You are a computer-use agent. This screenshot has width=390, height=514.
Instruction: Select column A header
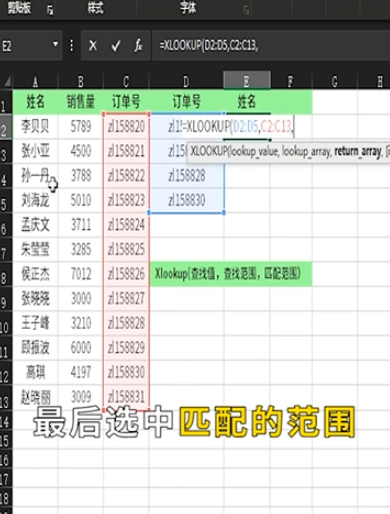coord(35,81)
